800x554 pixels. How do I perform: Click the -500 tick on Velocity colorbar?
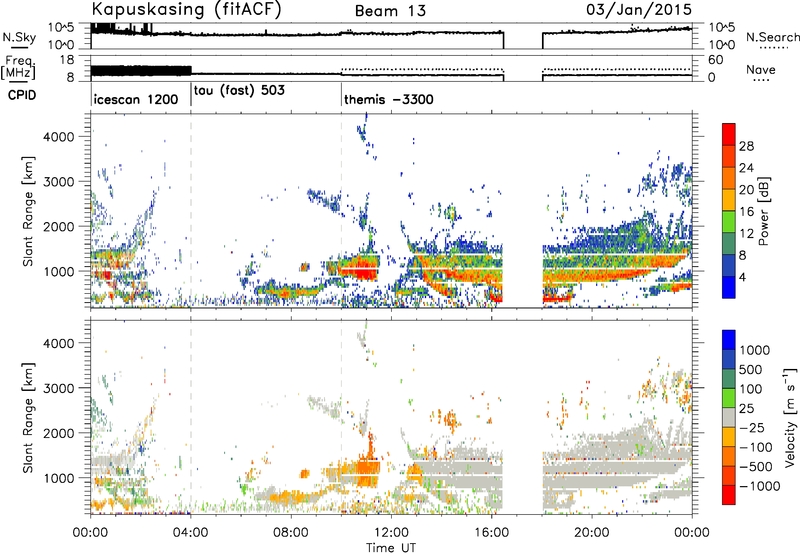click(x=756, y=466)
